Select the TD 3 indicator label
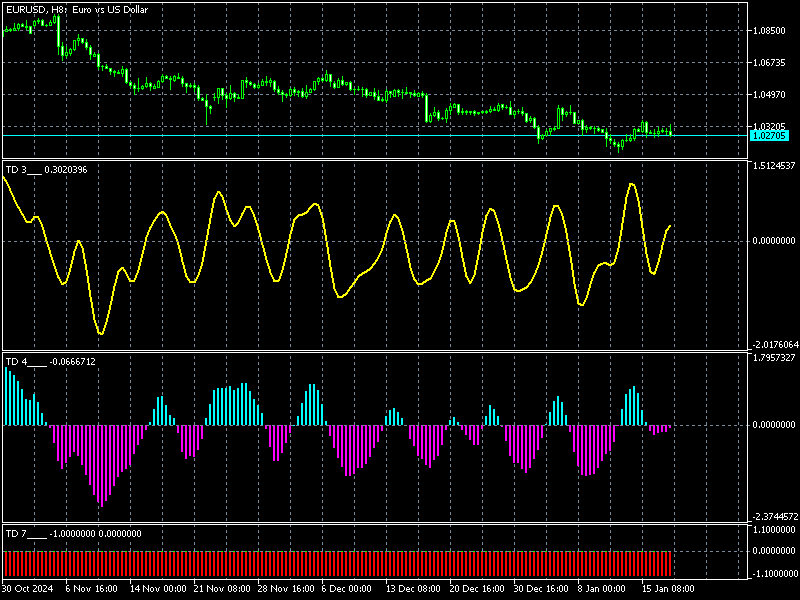Image resolution: width=800 pixels, height=600 pixels. point(46,170)
